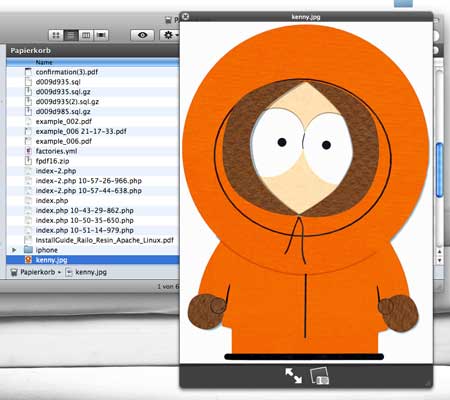
Task: Select the iphone folder icon
Action: click(x=29, y=250)
